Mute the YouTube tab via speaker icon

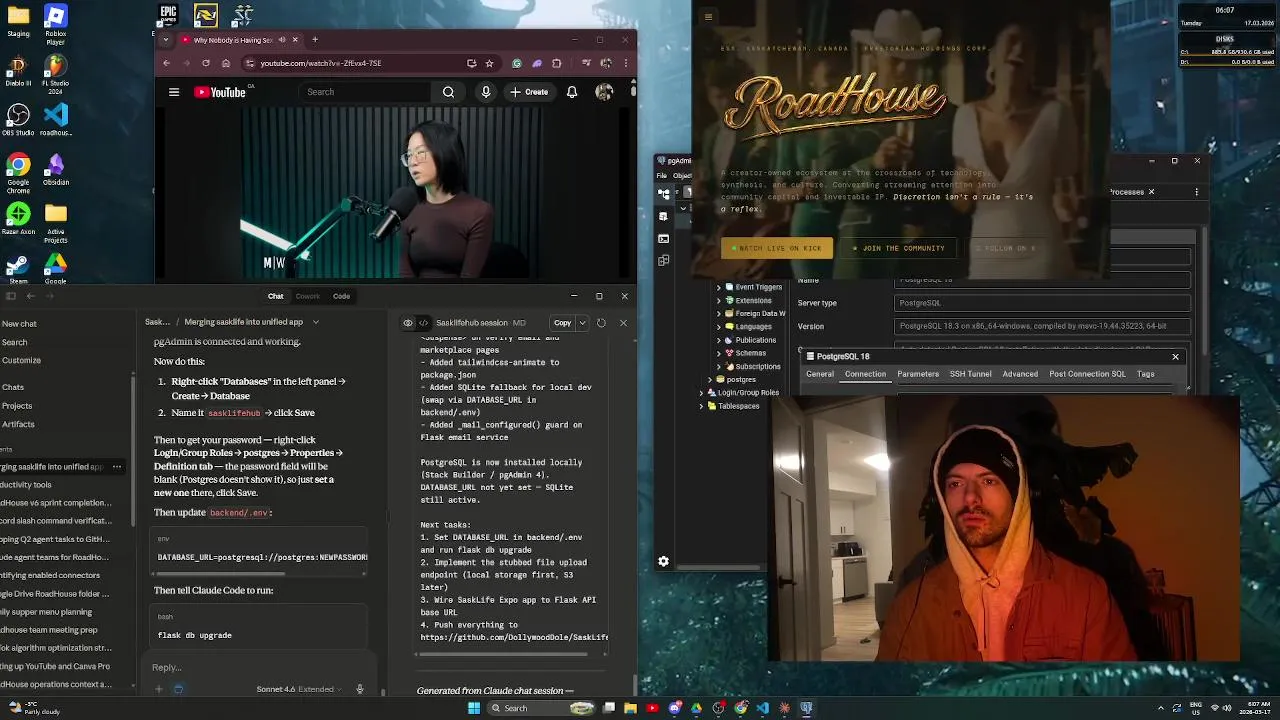click(x=281, y=40)
